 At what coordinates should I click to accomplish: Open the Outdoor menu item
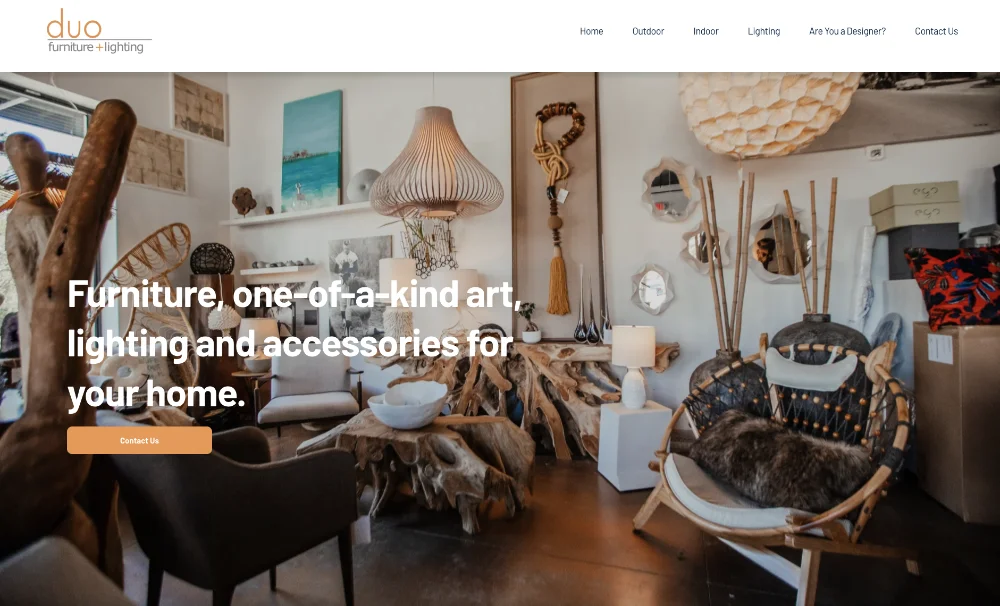pyautogui.click(x=648, y=31)
